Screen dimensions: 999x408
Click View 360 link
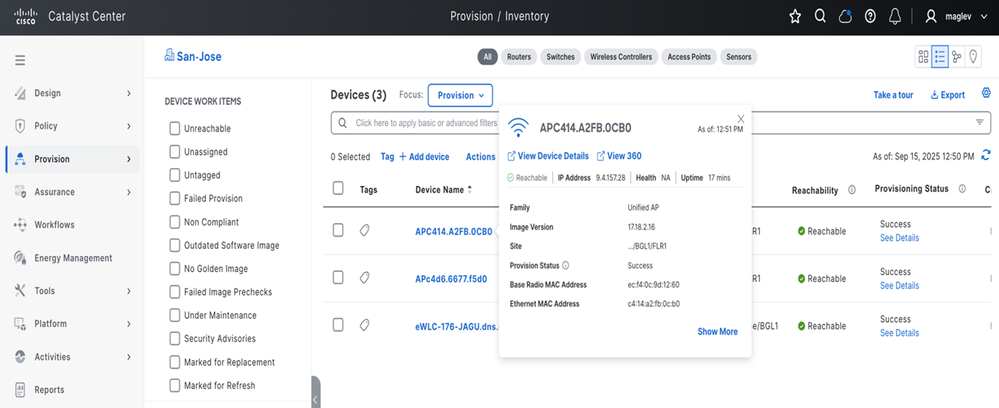(x=619, y=156)
